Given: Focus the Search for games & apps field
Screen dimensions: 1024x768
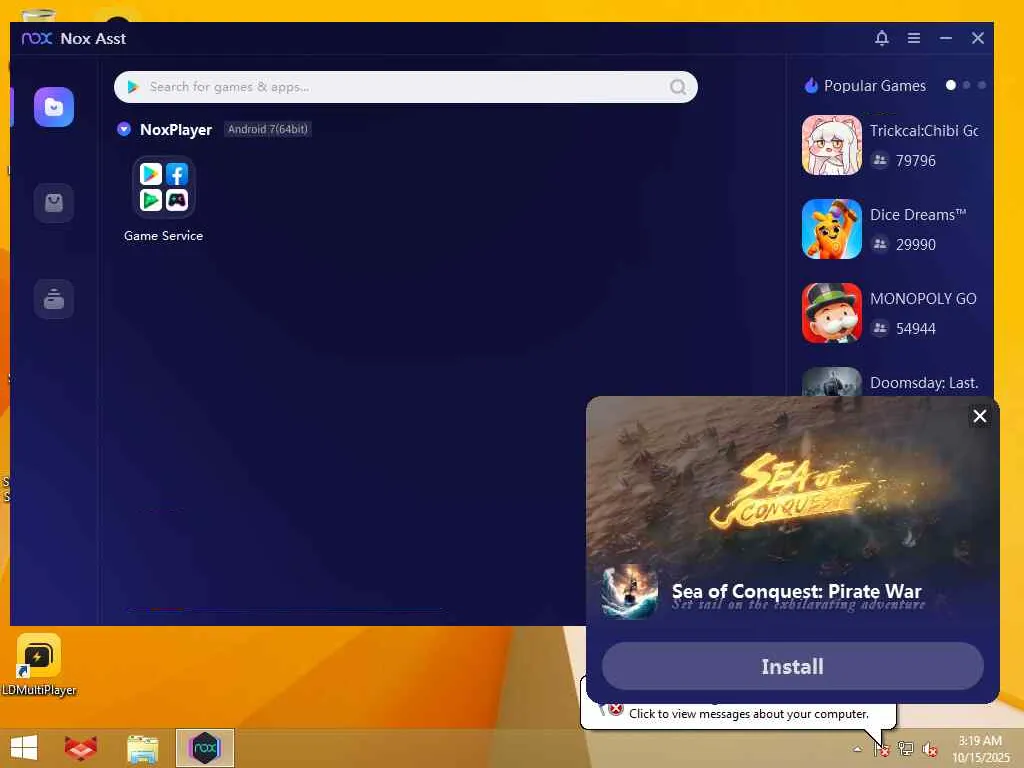Looking at the screenshot, I should pyautogui.click(x=406, y=87).
